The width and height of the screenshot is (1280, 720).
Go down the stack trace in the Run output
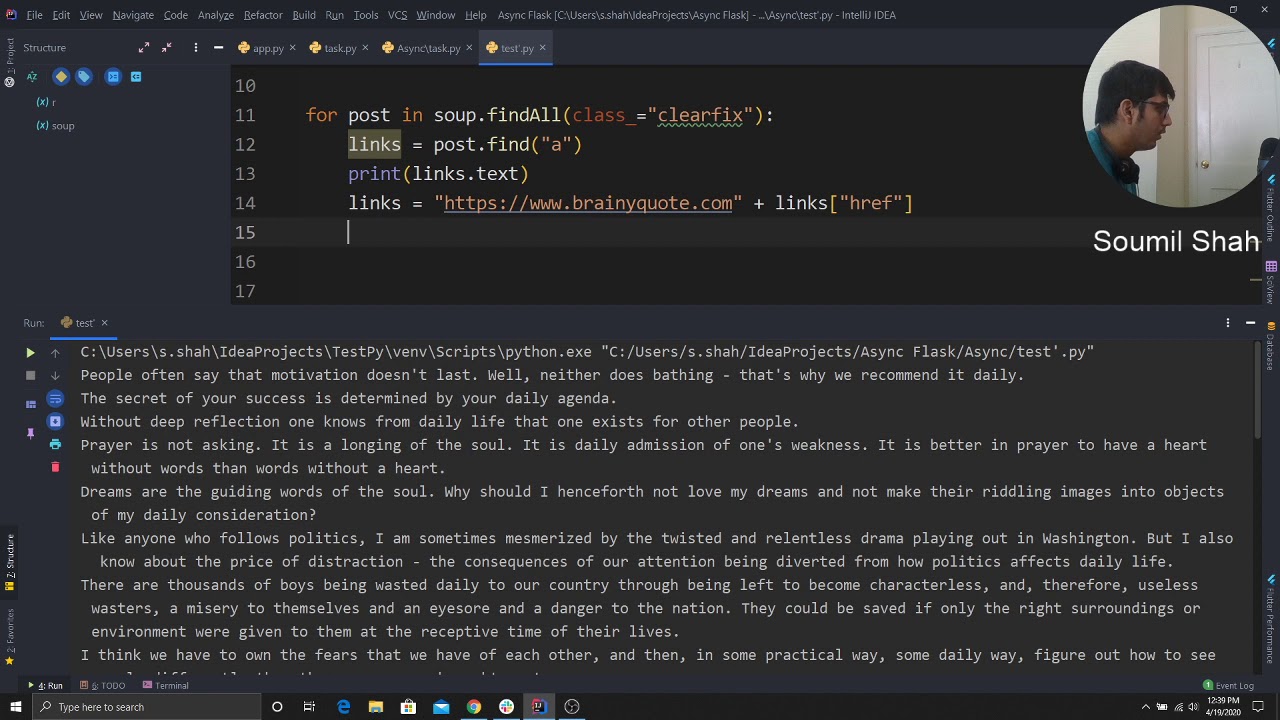pos(55,376)
